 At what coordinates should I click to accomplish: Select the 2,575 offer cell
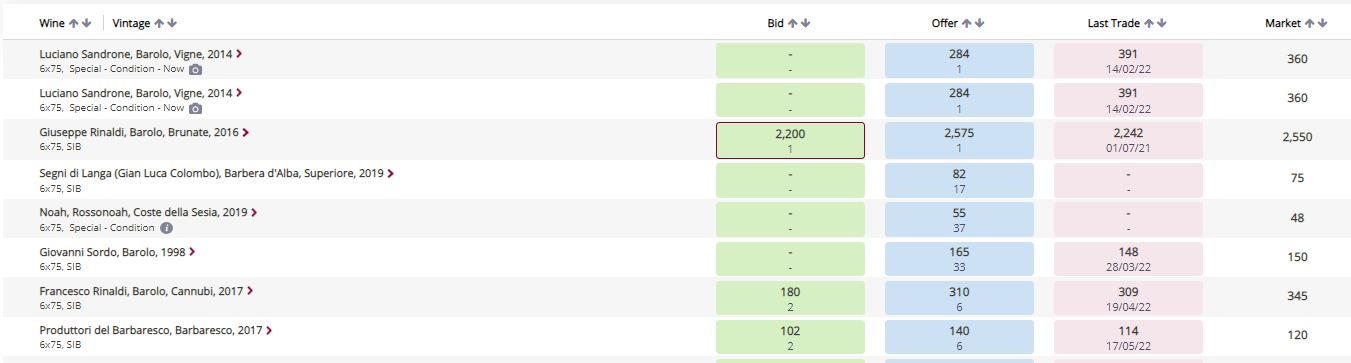(959, 140)
